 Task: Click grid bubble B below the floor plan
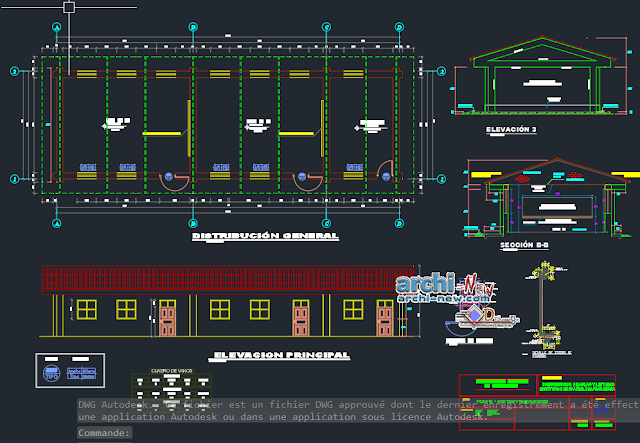(193, 223)
